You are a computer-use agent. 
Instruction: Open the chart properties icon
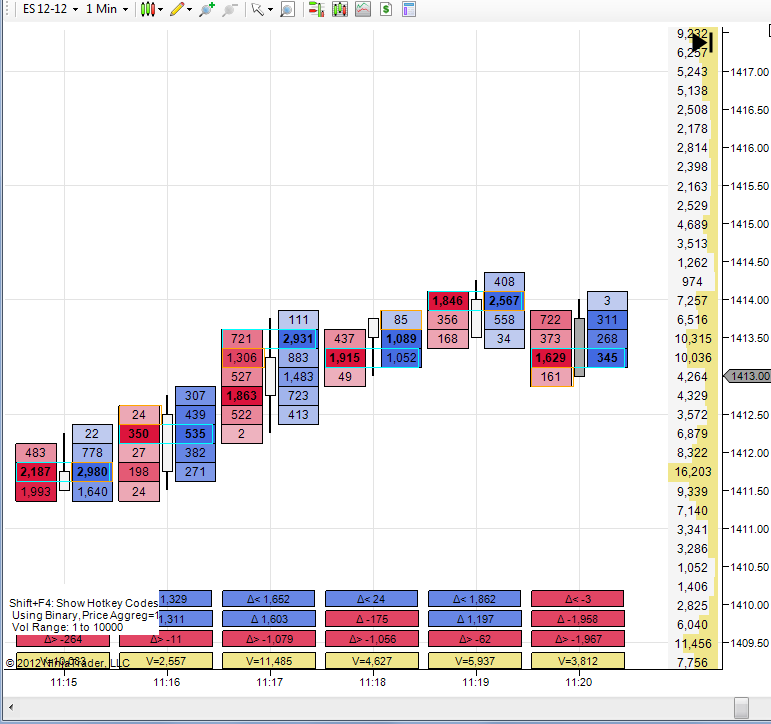click(x=409, y=9)
